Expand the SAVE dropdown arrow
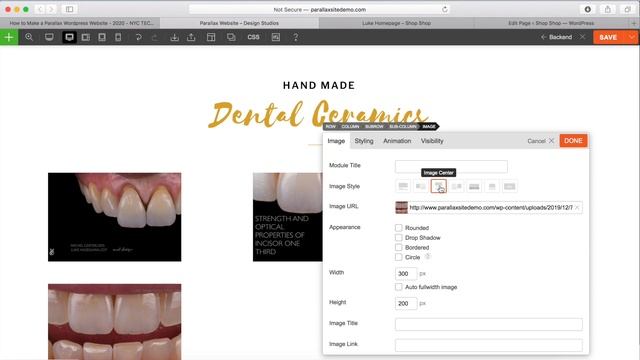The height and width of the screenshot is (360, 640). coord(631,37)
